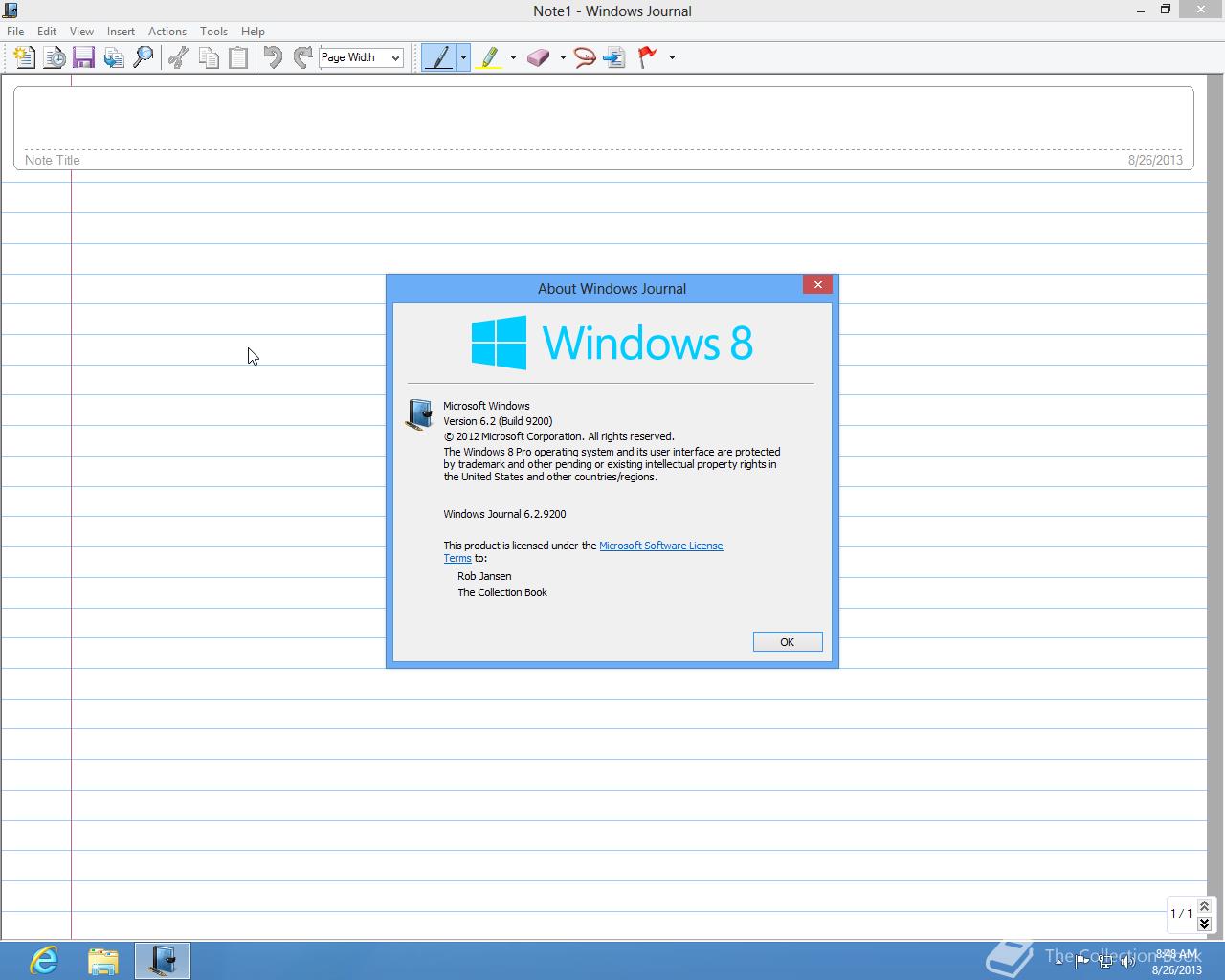
Task: Cut selection with the scissors icon
Action: click(178, 57)
